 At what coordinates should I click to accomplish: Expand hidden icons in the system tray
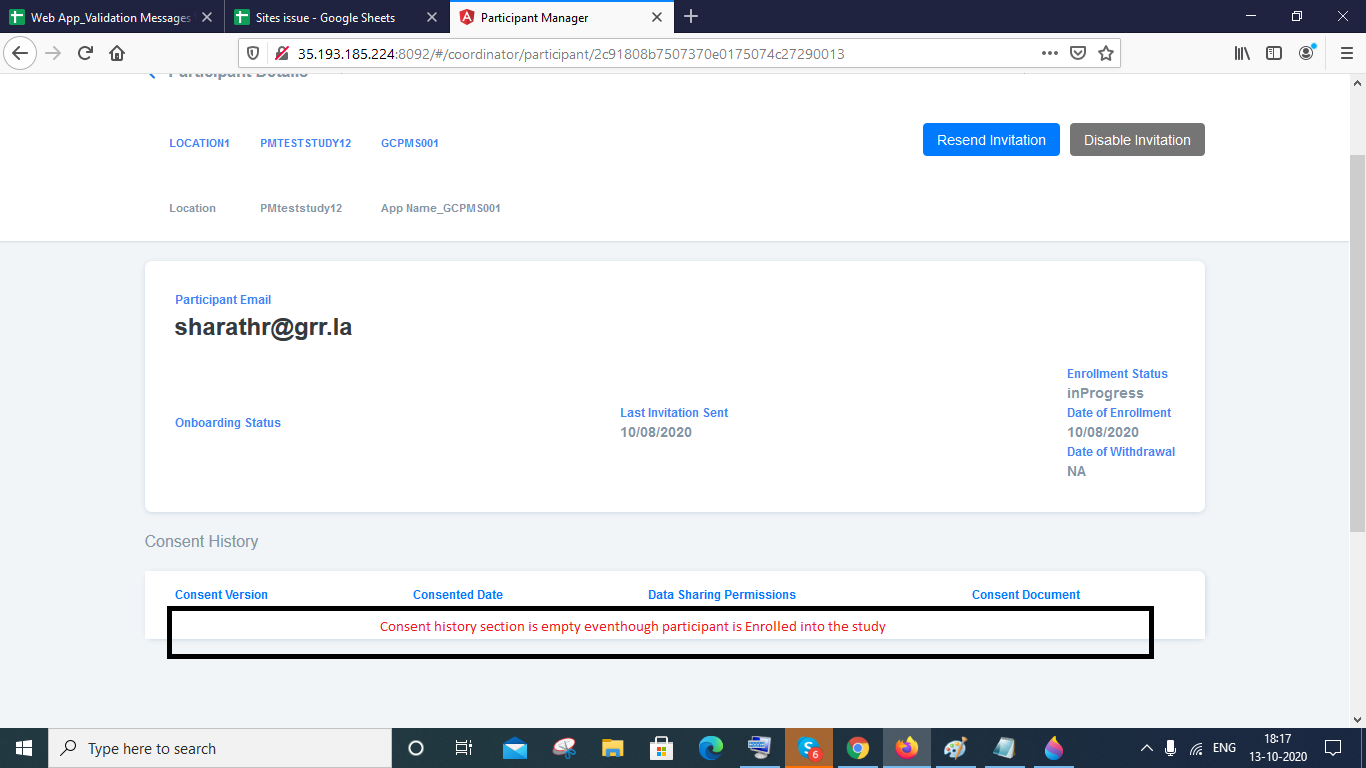1146,747
